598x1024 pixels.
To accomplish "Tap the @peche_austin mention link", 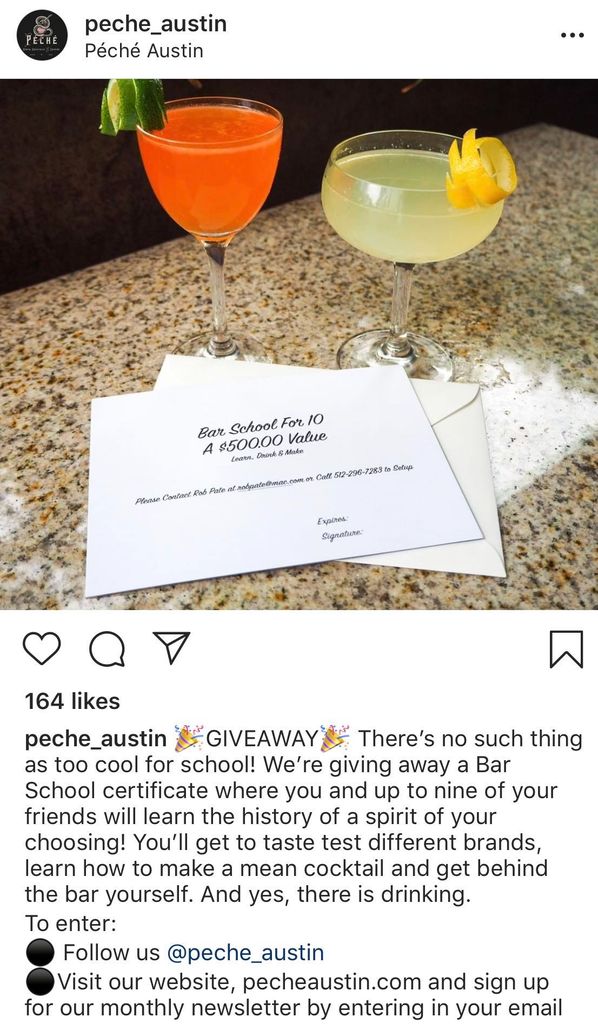I will click(245, 952).
